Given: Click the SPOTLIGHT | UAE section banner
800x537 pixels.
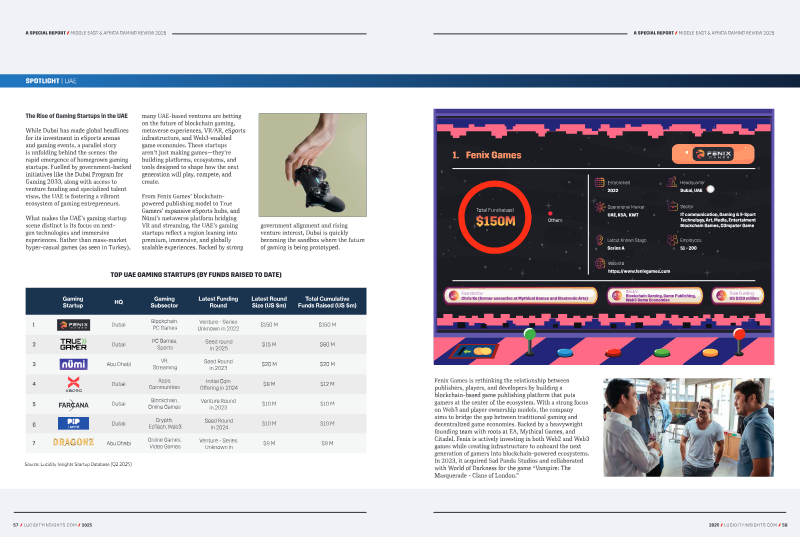Looking at the screenshot, I should pos(400,81).
